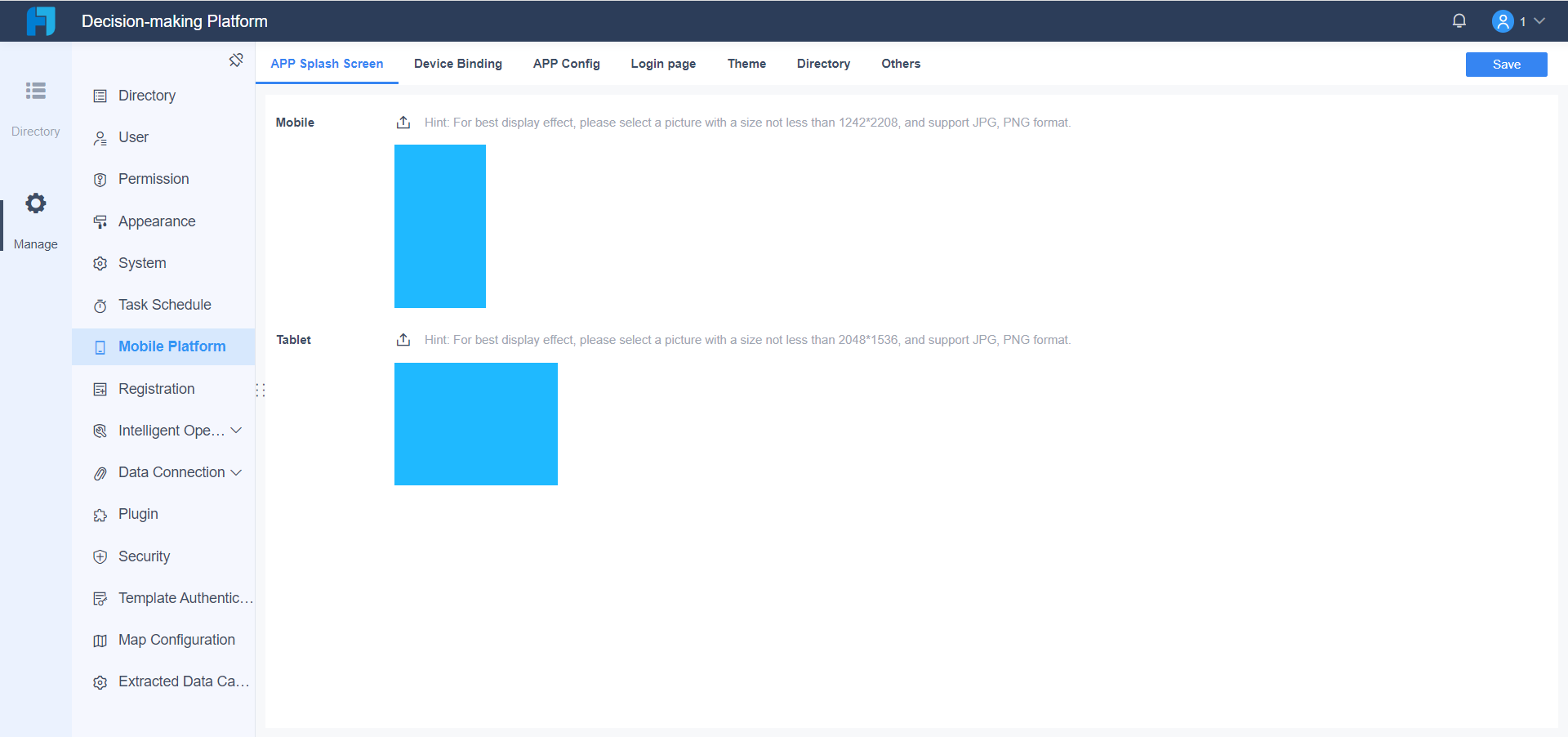The height and width of the screenshot is (737, 1568).
Task: Open the account dropdown next to the avatar
Action: click(1543, 21)
